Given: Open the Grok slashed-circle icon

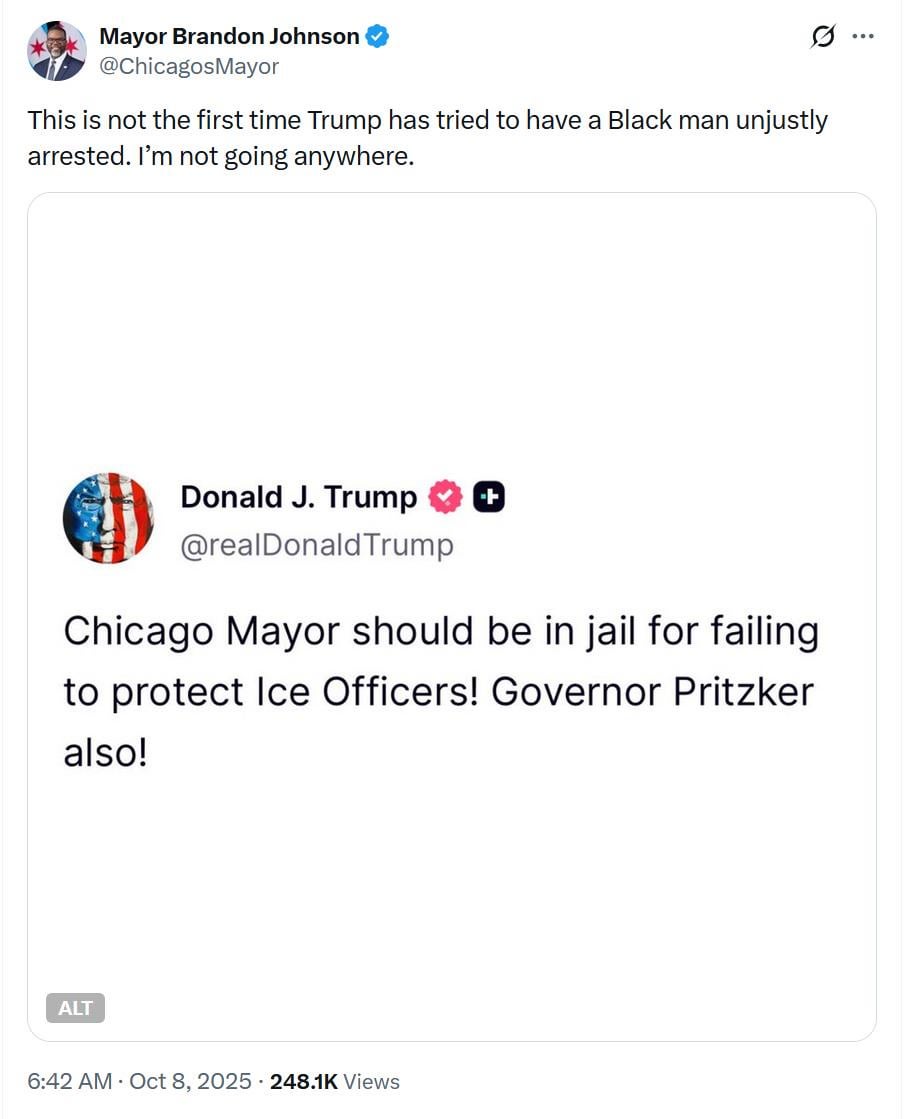Looking at the screenshot, I should click(823, 38).
